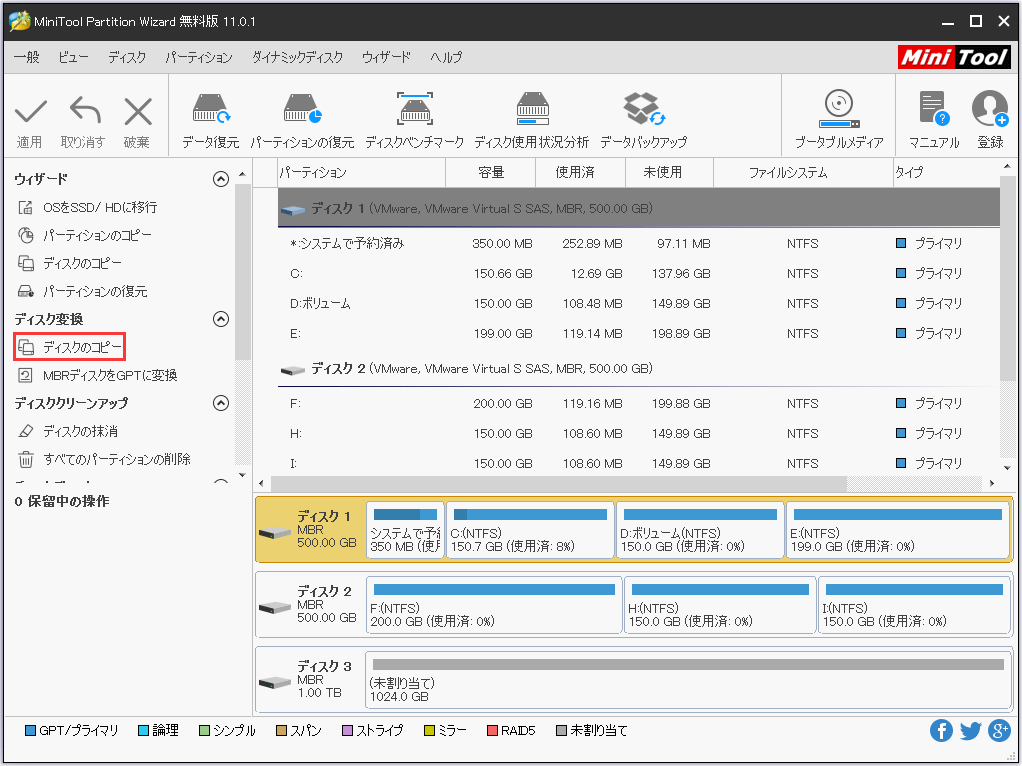Open the パーティション menu

[199, 57]
